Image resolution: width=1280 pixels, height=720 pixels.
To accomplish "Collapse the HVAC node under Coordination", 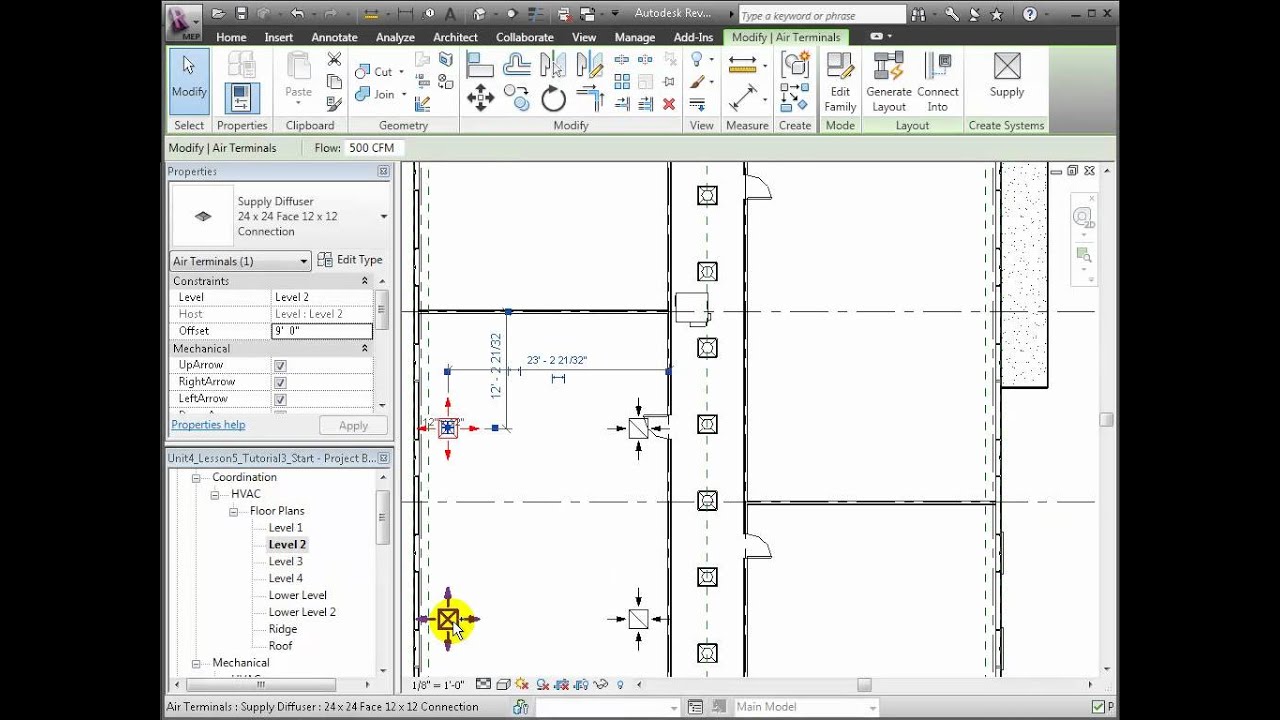I will [x=215, y=495].
